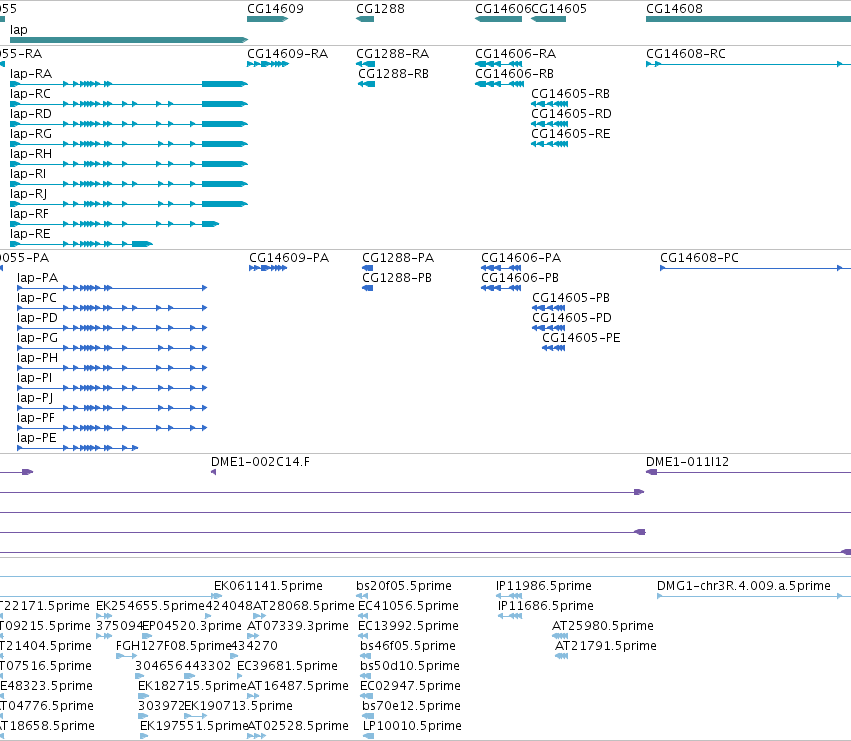Click the CG14605-RE transcript label
The width and height of the screenshot is (851, 741).
point(571,134)
